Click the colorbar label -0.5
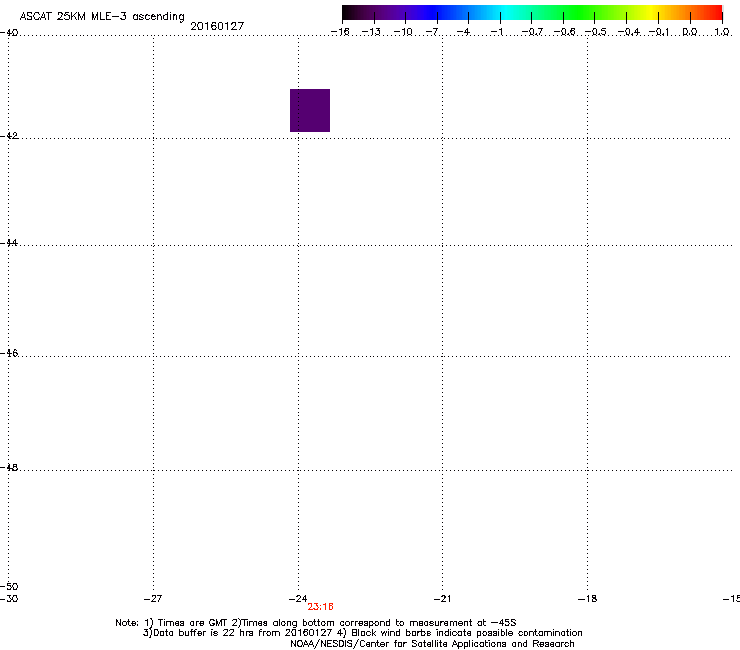 [x=596, y=32]
